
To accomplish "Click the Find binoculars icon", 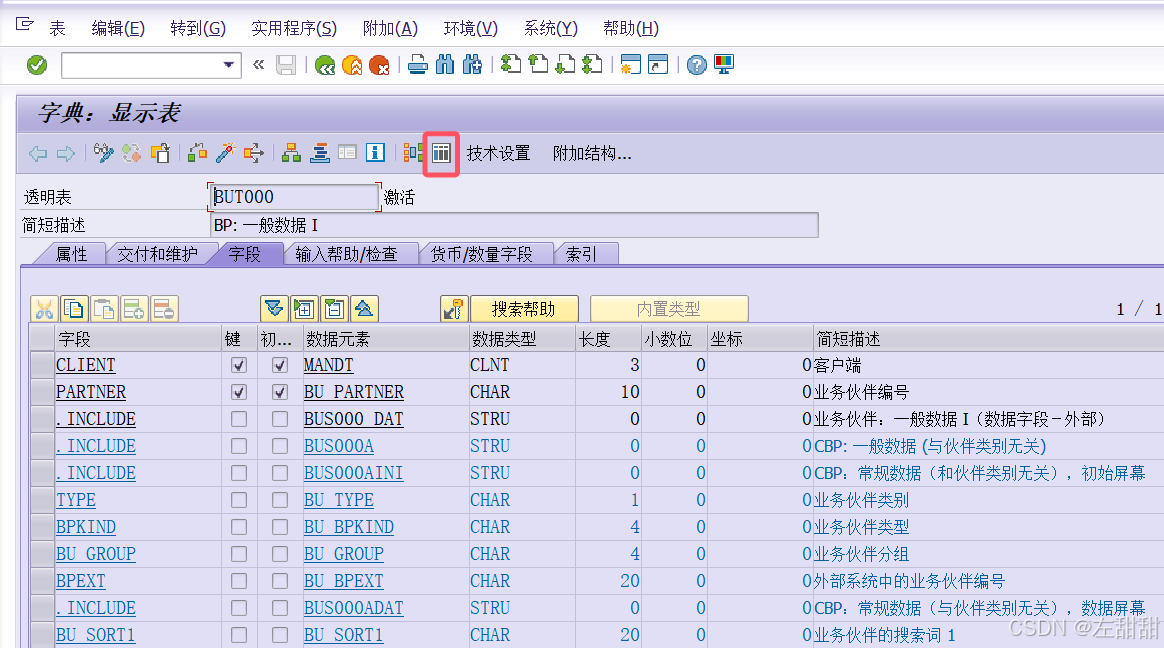I will tap(445, 65).
